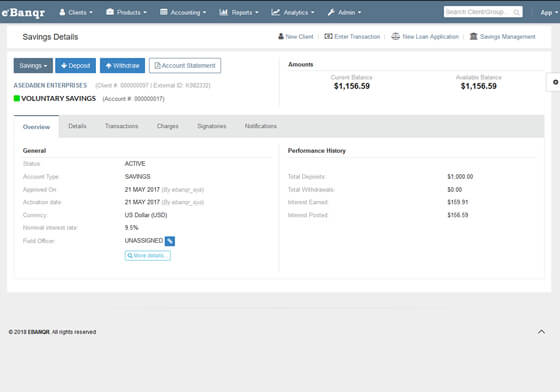Open the Admin menu
The width and height of the screenshot is (560, 392).
344,12
